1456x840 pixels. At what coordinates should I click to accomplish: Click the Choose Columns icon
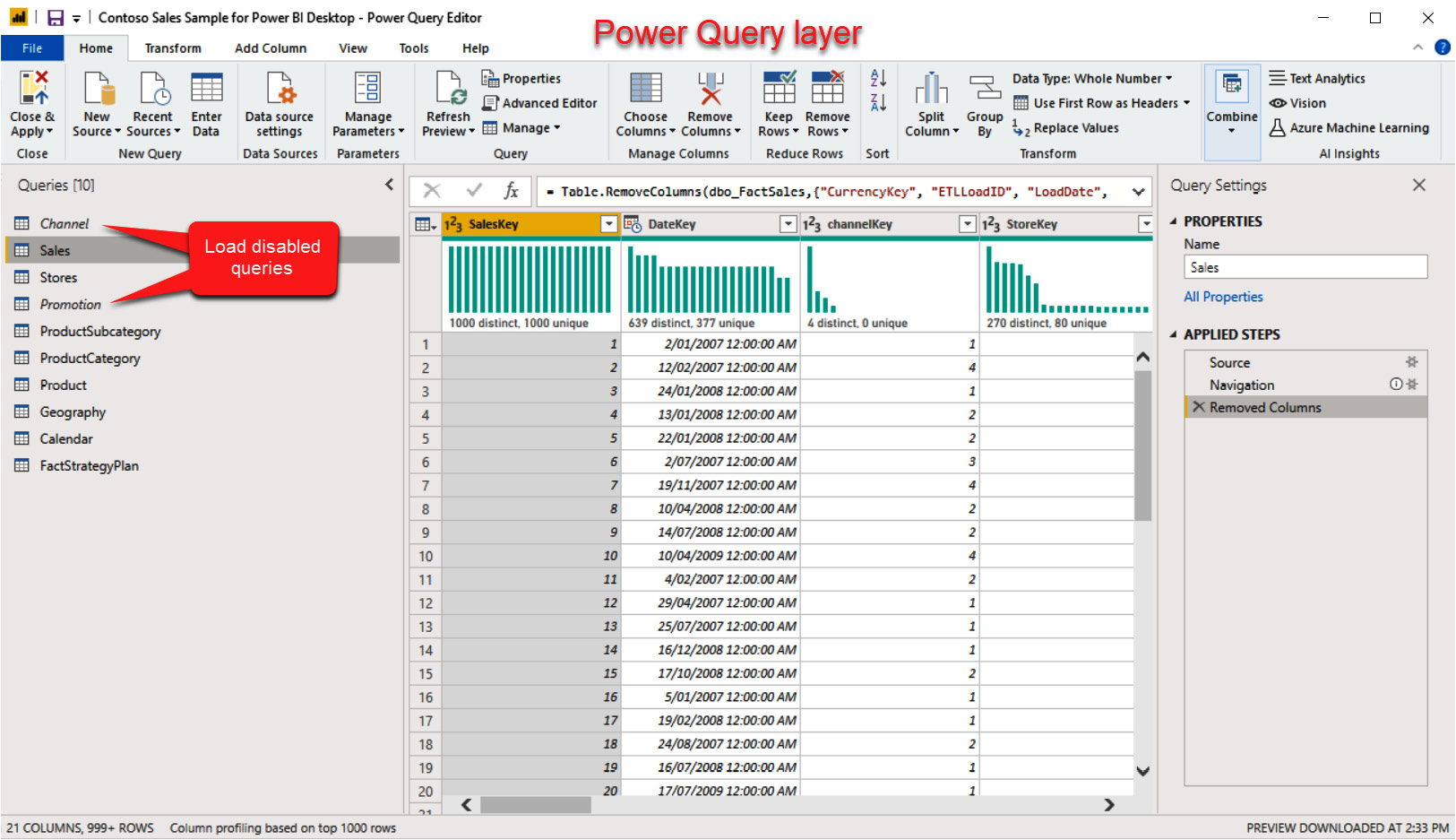tap(646, 88)
